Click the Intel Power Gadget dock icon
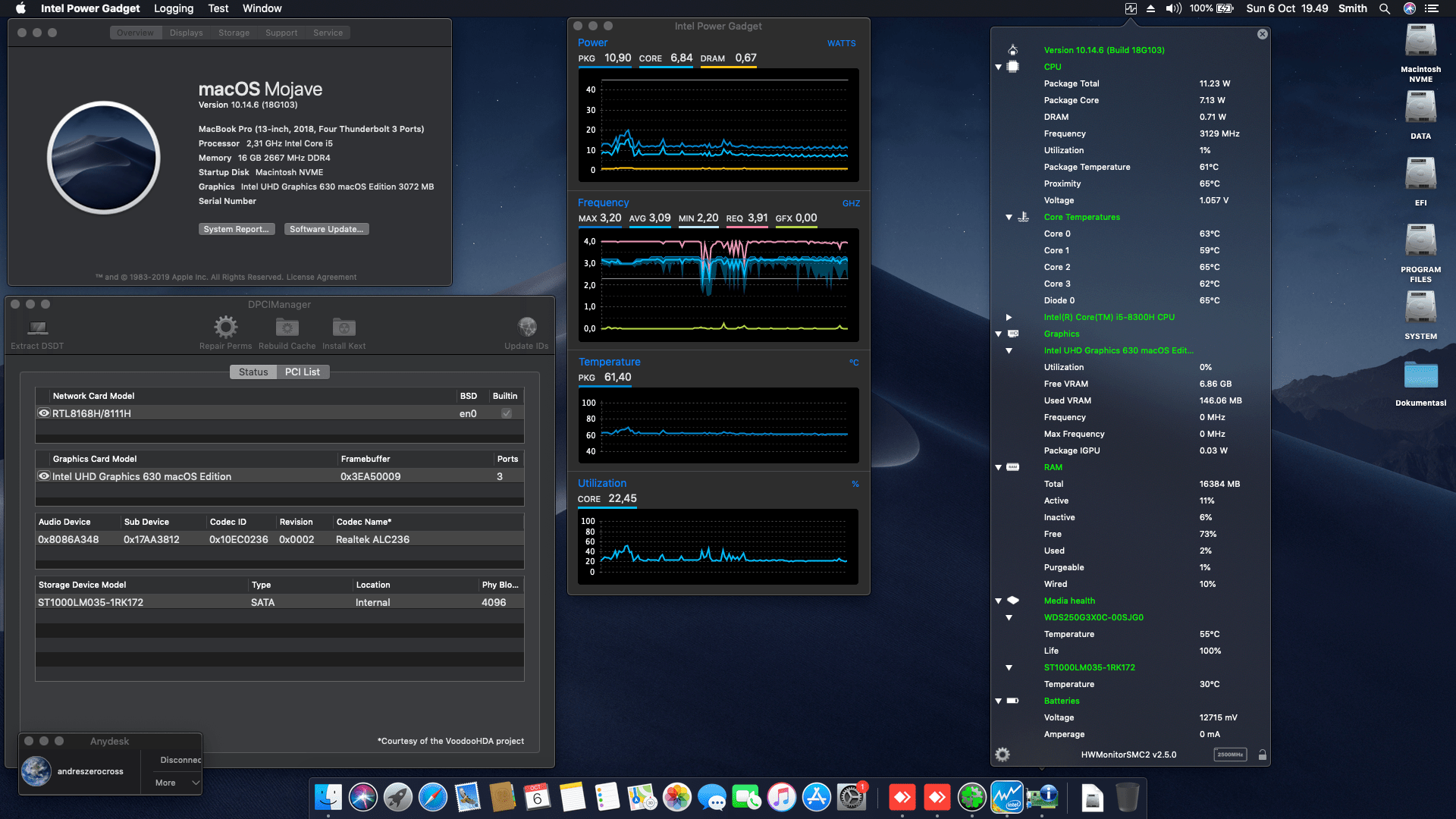 [x=1006, y=798]
